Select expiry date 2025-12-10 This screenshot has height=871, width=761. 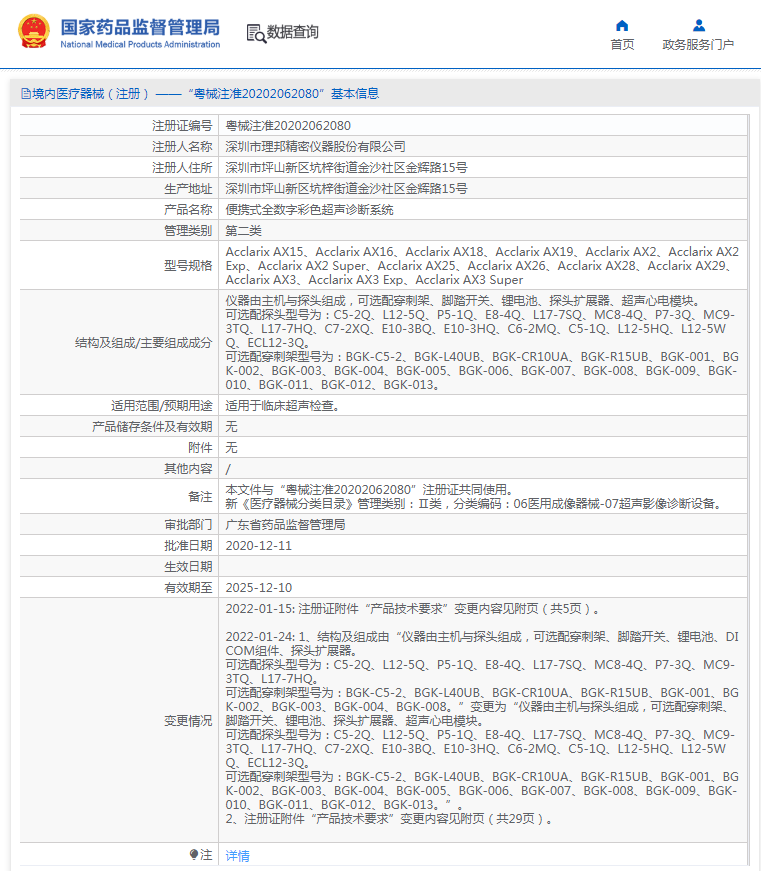258,588
